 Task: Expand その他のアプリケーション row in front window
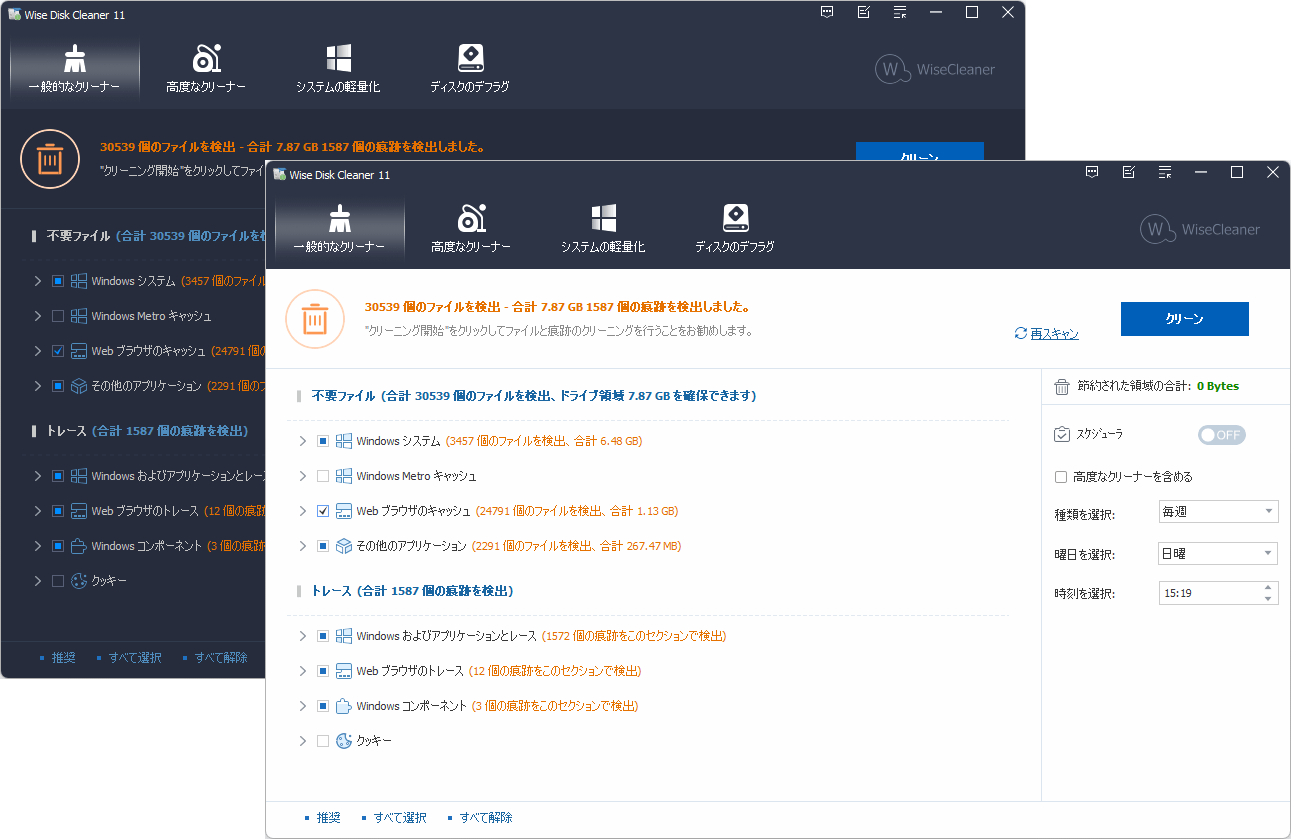coord(303,546)
